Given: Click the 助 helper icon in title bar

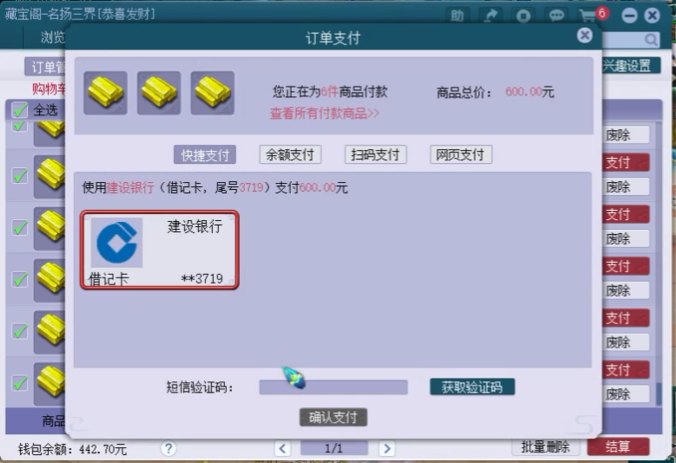Looking at the screenshot, I should (457, 16).
